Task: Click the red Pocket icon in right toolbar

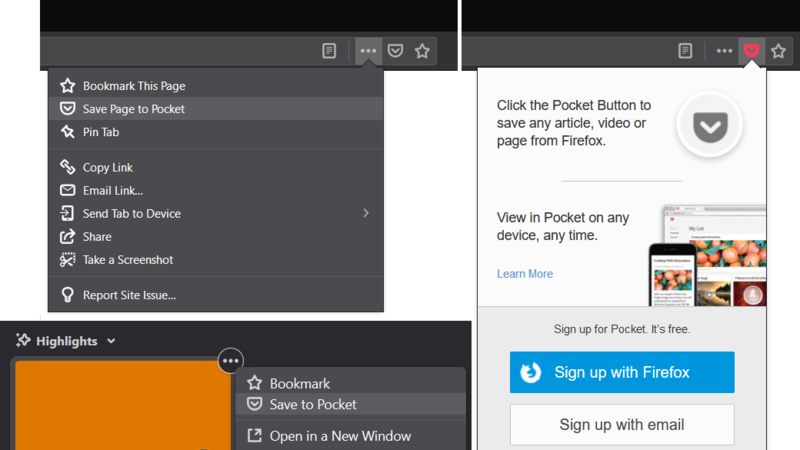Action: pyautogui.click(x=752, y=51)
